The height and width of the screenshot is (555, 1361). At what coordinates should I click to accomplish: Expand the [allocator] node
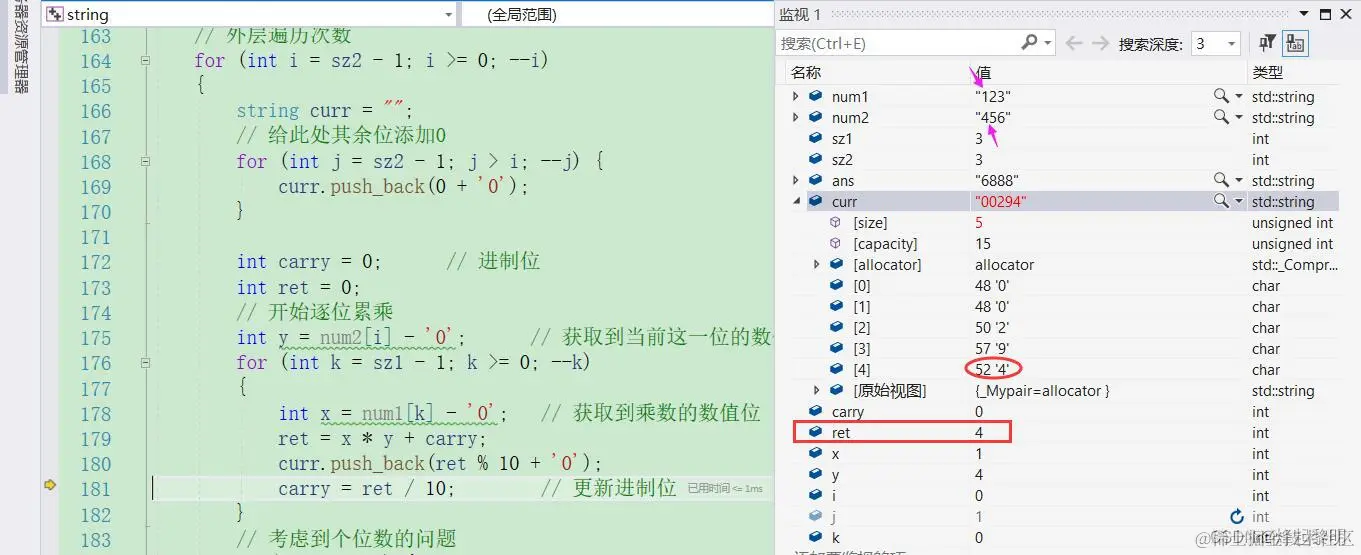(x=817, y=264)
